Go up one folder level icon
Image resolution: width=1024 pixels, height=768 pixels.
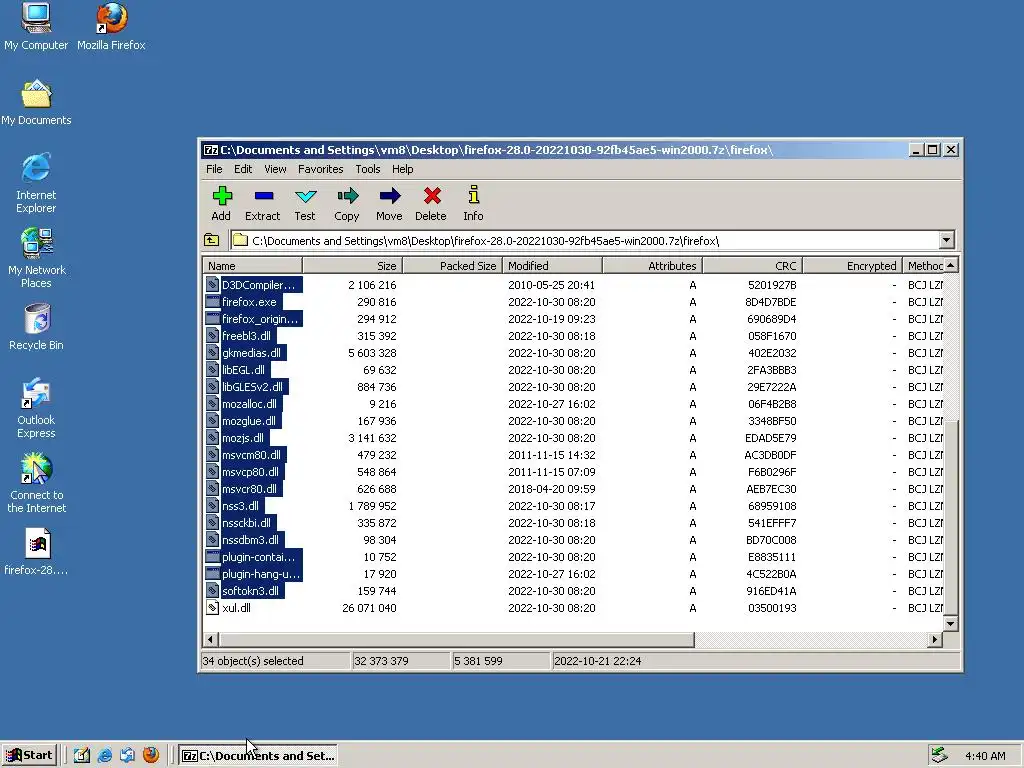pyautogui.click(x=212, y=240)
